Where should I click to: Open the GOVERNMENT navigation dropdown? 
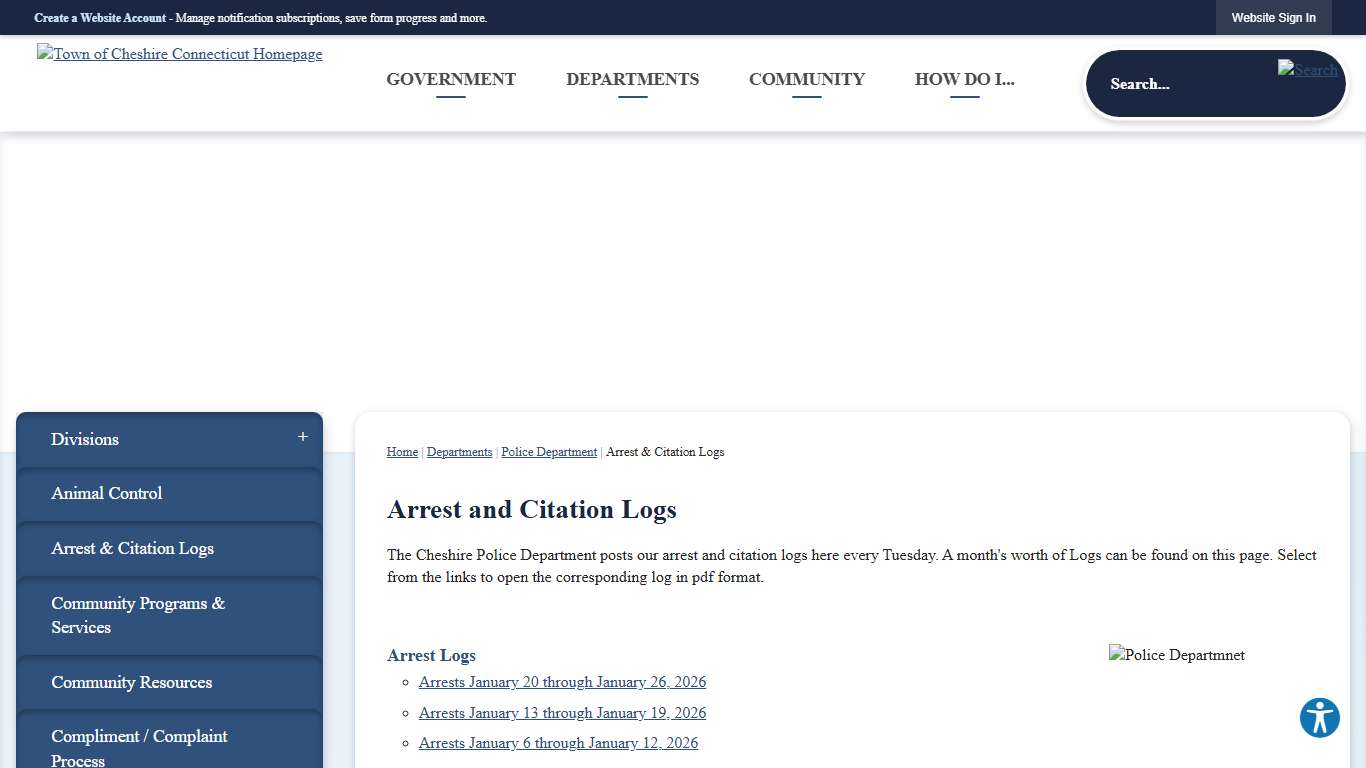click(451, 79)
